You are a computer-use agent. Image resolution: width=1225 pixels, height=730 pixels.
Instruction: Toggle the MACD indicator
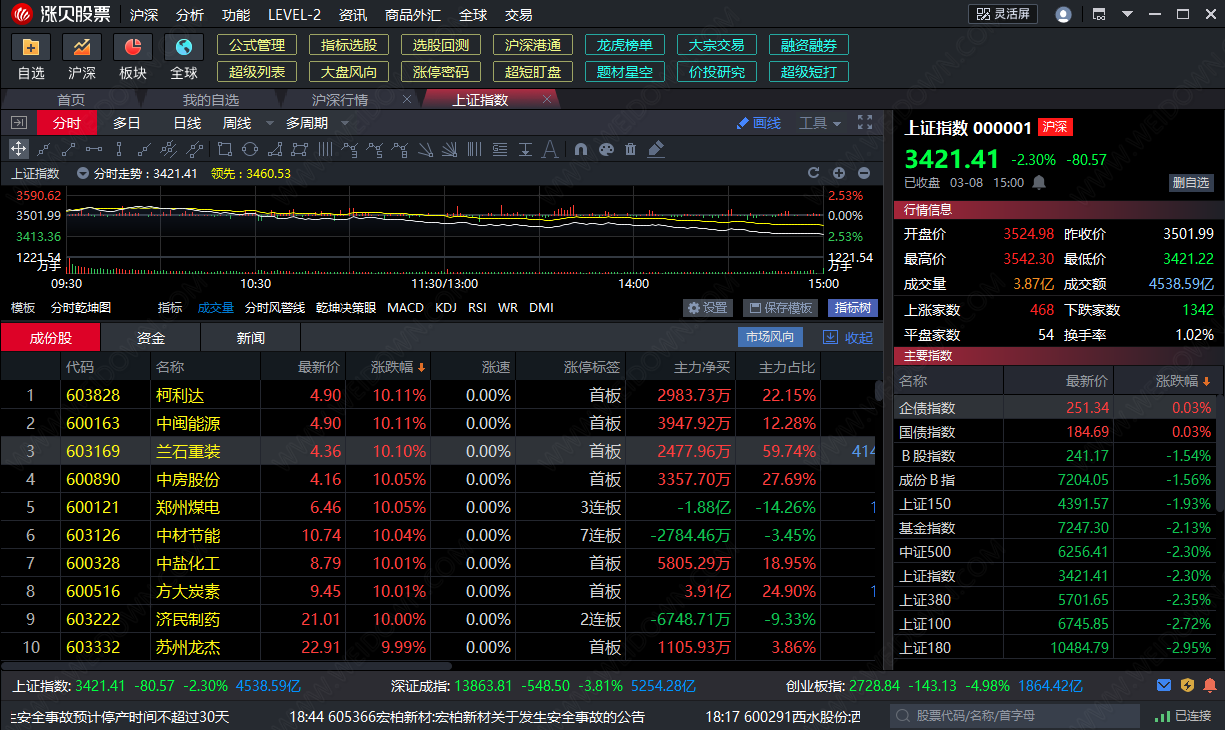point(405,308)
